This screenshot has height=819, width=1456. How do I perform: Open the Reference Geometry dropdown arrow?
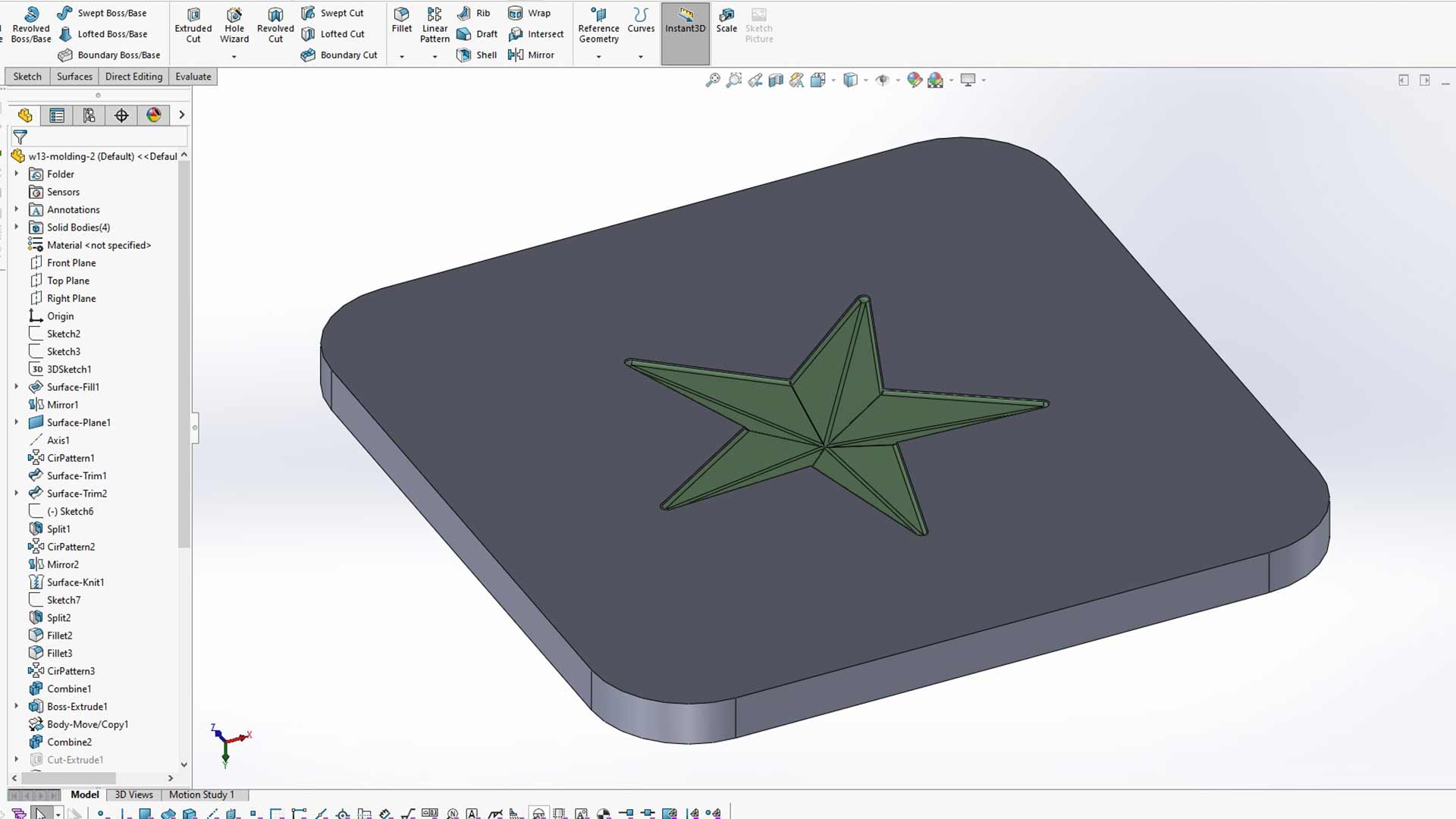pos(598,56)
